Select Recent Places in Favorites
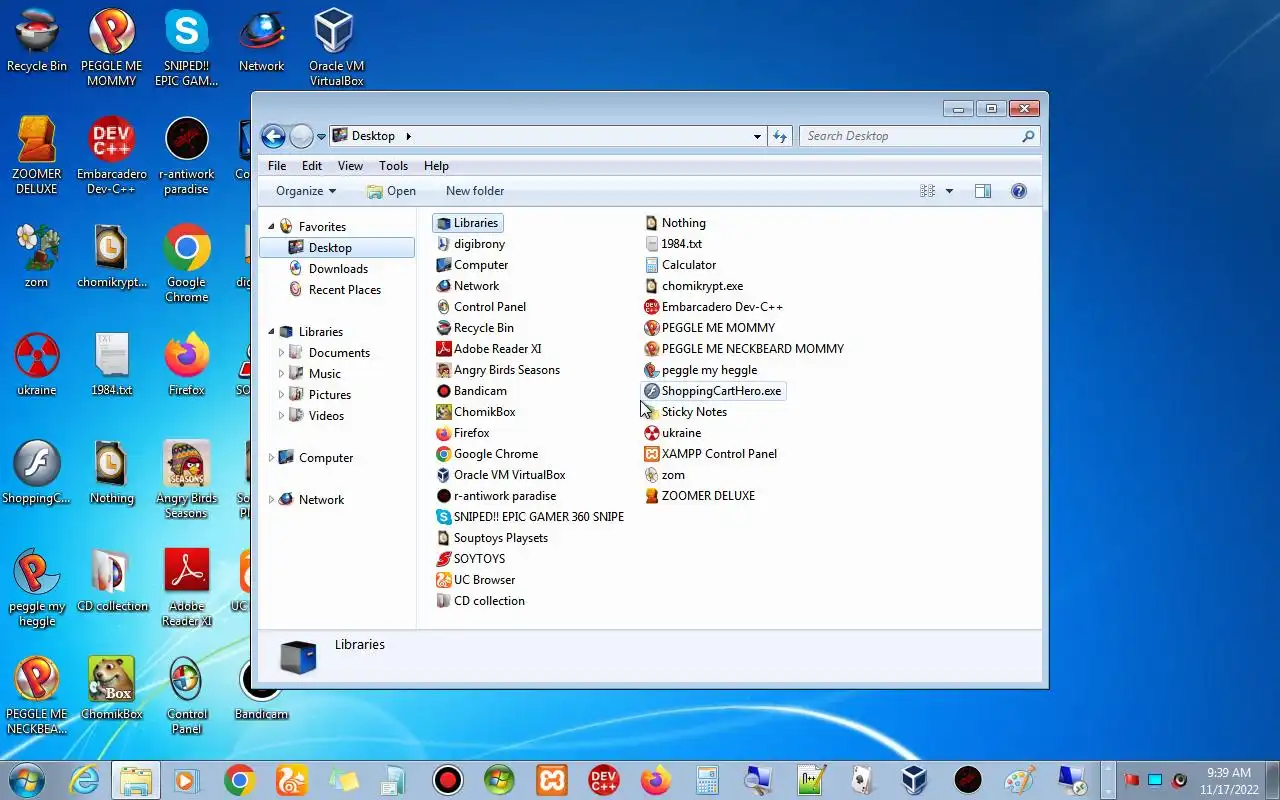Viewport: 1280px width, 800px height. point(344,290)
